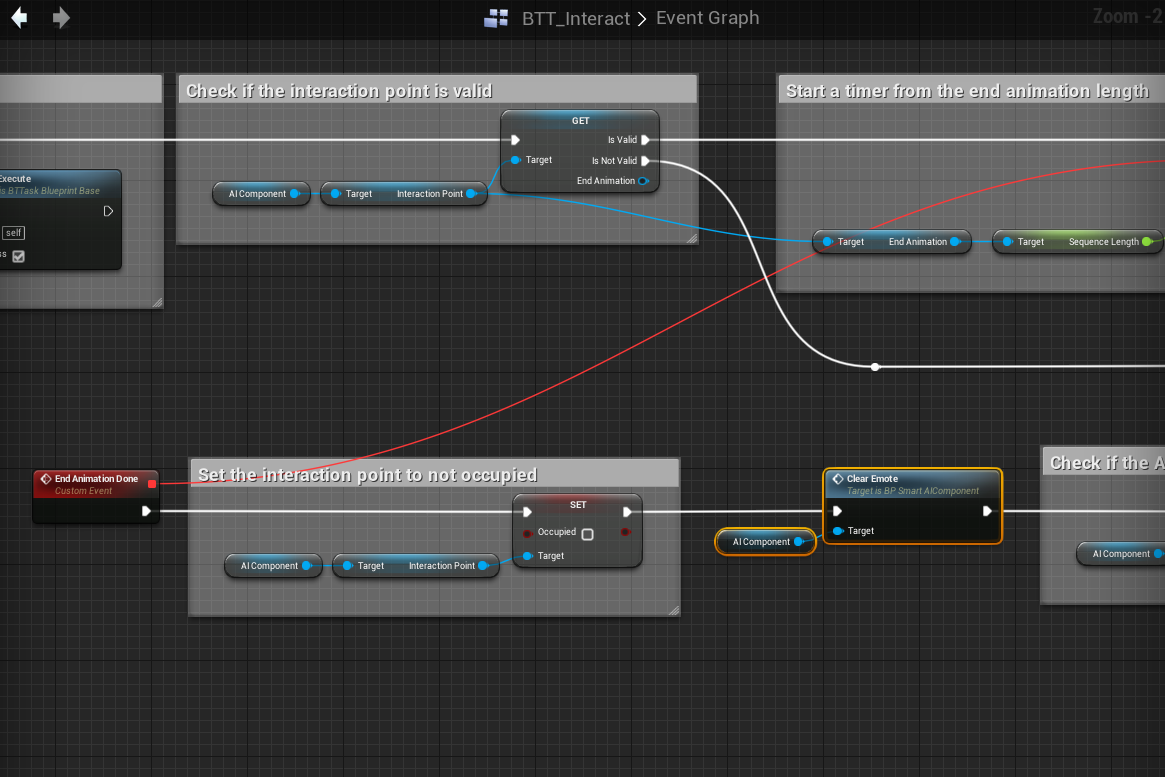Viewport: 1165px width, 777px height.
Task: Select the Event Graph breadcrumb label
Action: [707, 18]
